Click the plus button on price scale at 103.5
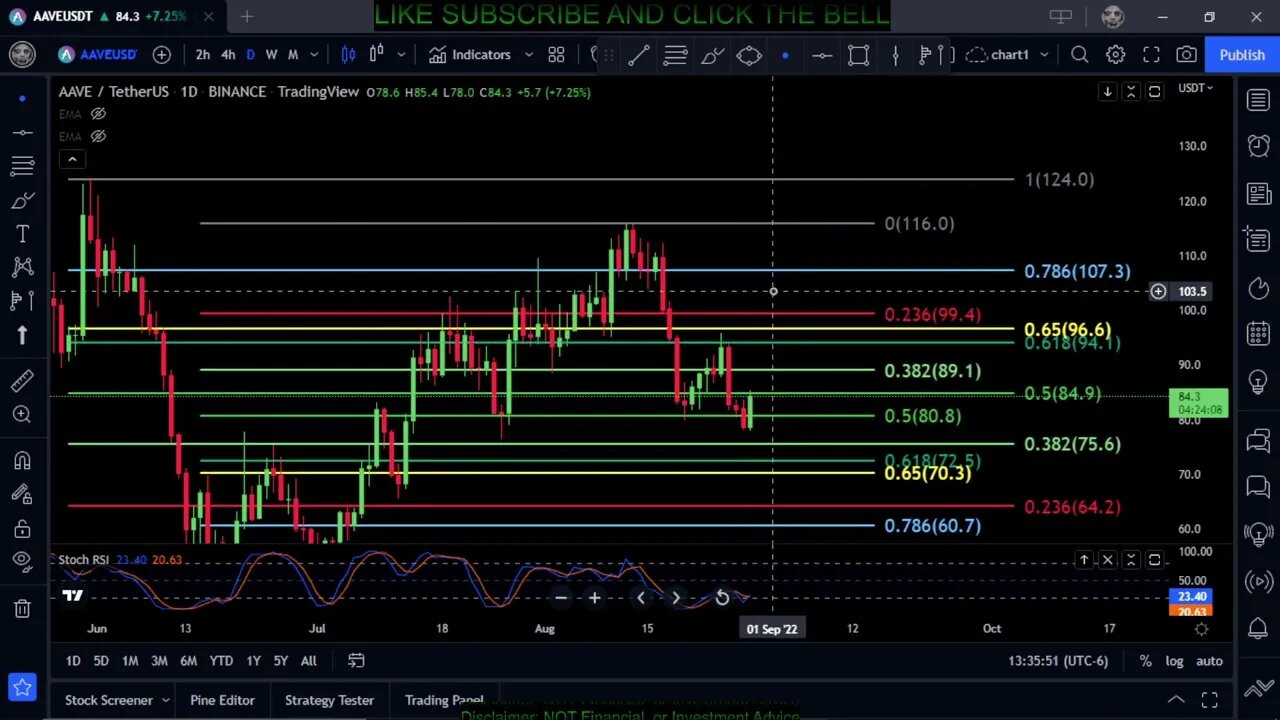Viewport: 1280px width, 720px height. pyautogui.click(x=1158, y=291)
